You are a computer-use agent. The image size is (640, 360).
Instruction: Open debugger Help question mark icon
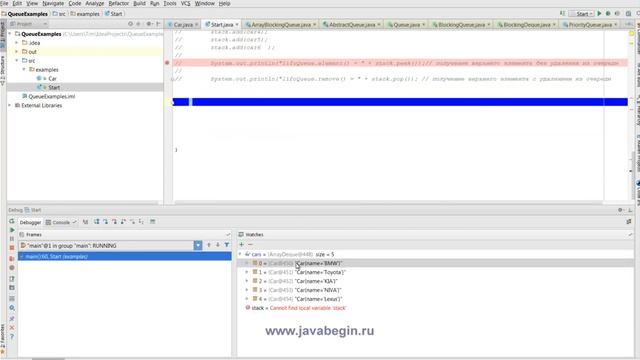click(x=12, y=337)
